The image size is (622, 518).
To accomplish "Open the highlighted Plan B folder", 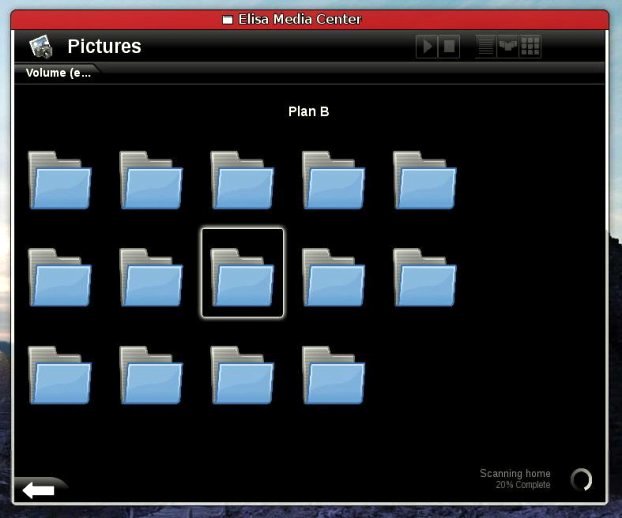I will [242, 273].
